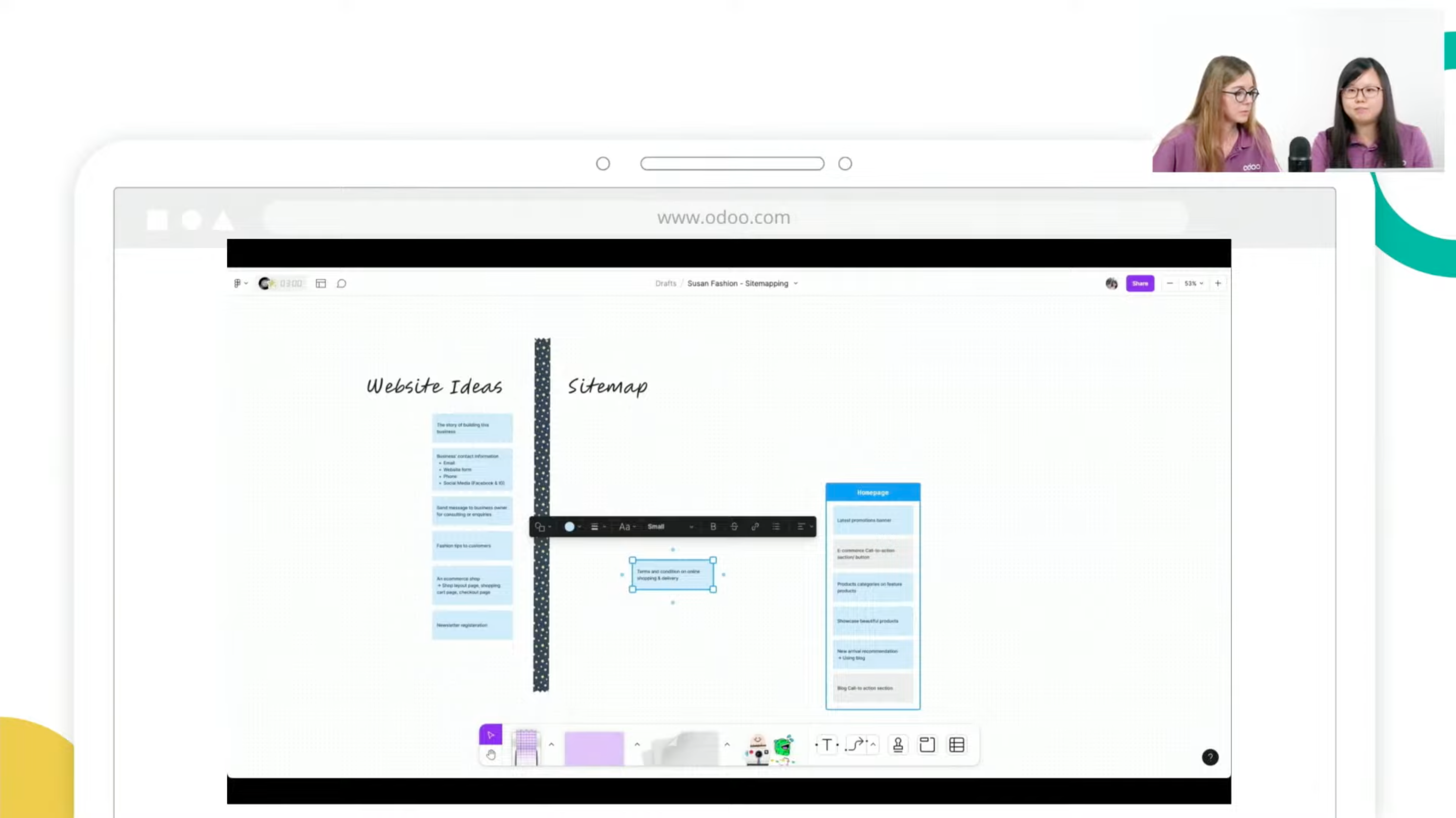Select the 'New arrival recommendation' card
Screen dimensions: 1456x818
[x=873, y=655]
